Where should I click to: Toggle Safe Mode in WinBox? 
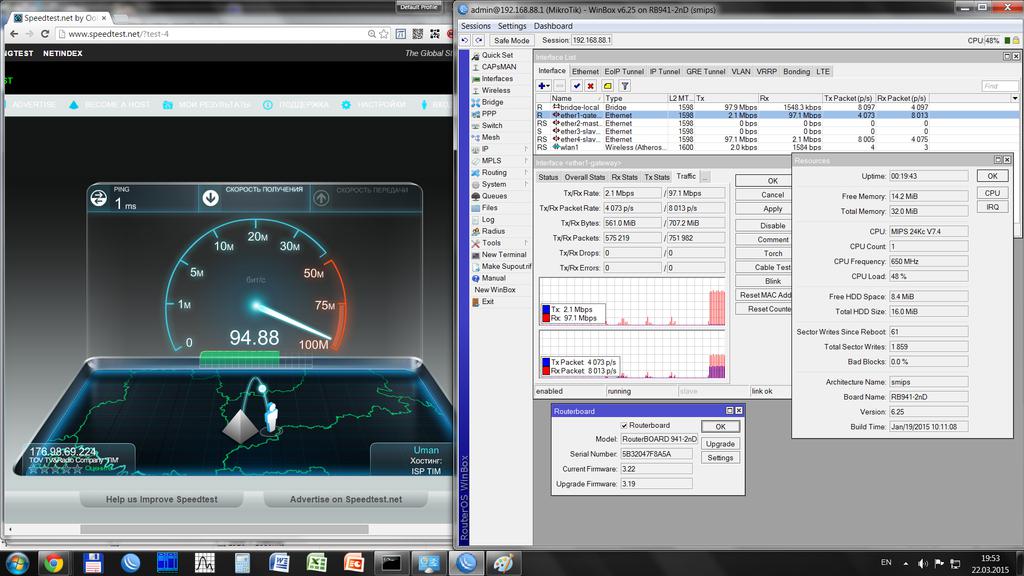[x=511, y=40]
